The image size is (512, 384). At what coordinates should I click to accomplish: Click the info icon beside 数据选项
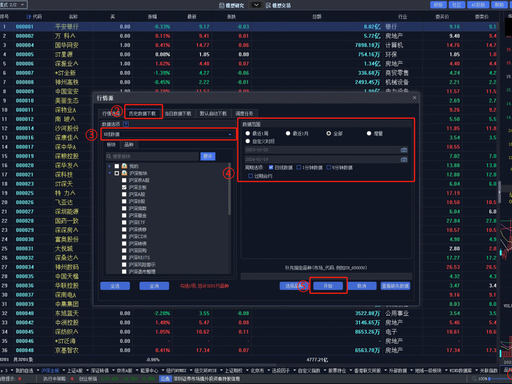(126, 124)
